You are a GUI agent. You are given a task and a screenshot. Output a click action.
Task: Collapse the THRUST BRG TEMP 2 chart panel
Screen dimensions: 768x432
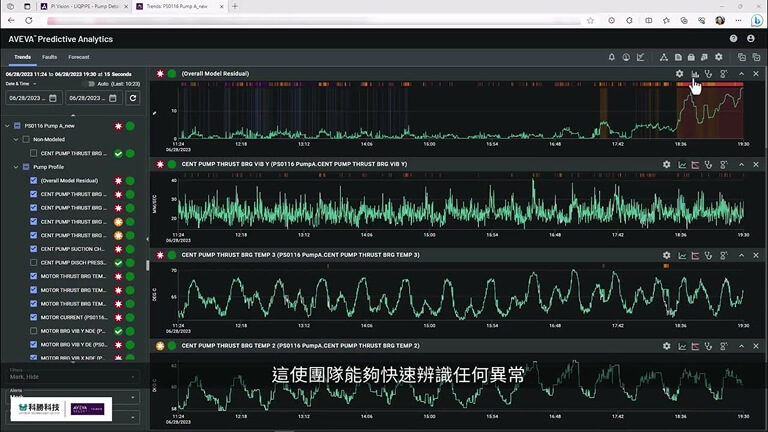pyautogui.click(x=742, y=346)
